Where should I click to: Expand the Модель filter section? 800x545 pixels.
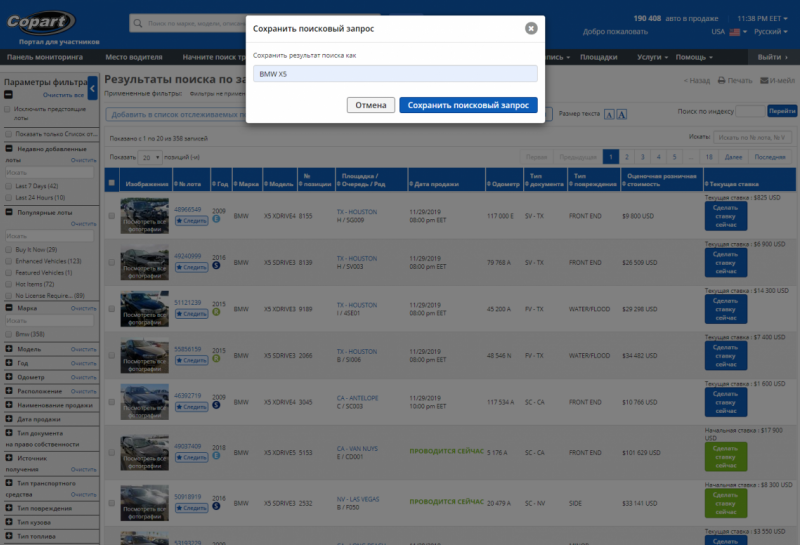(x=9, y=349)
